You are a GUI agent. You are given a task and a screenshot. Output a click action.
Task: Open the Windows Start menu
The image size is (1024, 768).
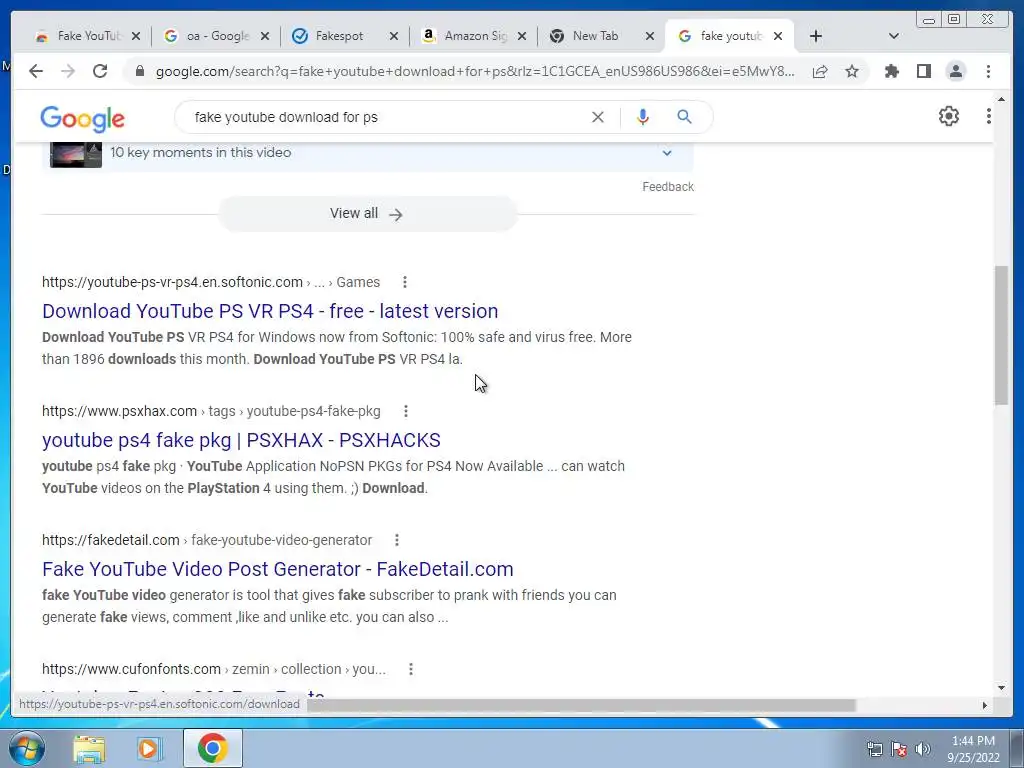[27, 748]
